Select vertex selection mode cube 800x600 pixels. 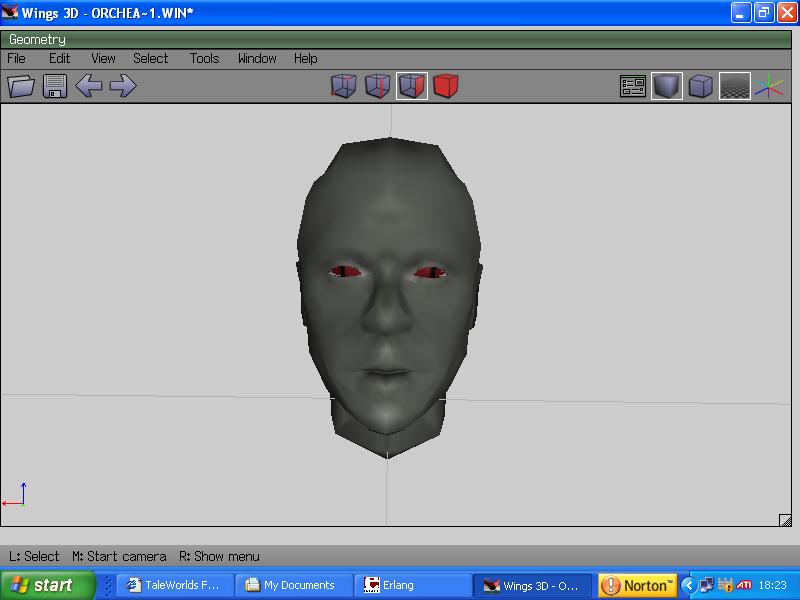pyautogui.click(x=343, y=87)
